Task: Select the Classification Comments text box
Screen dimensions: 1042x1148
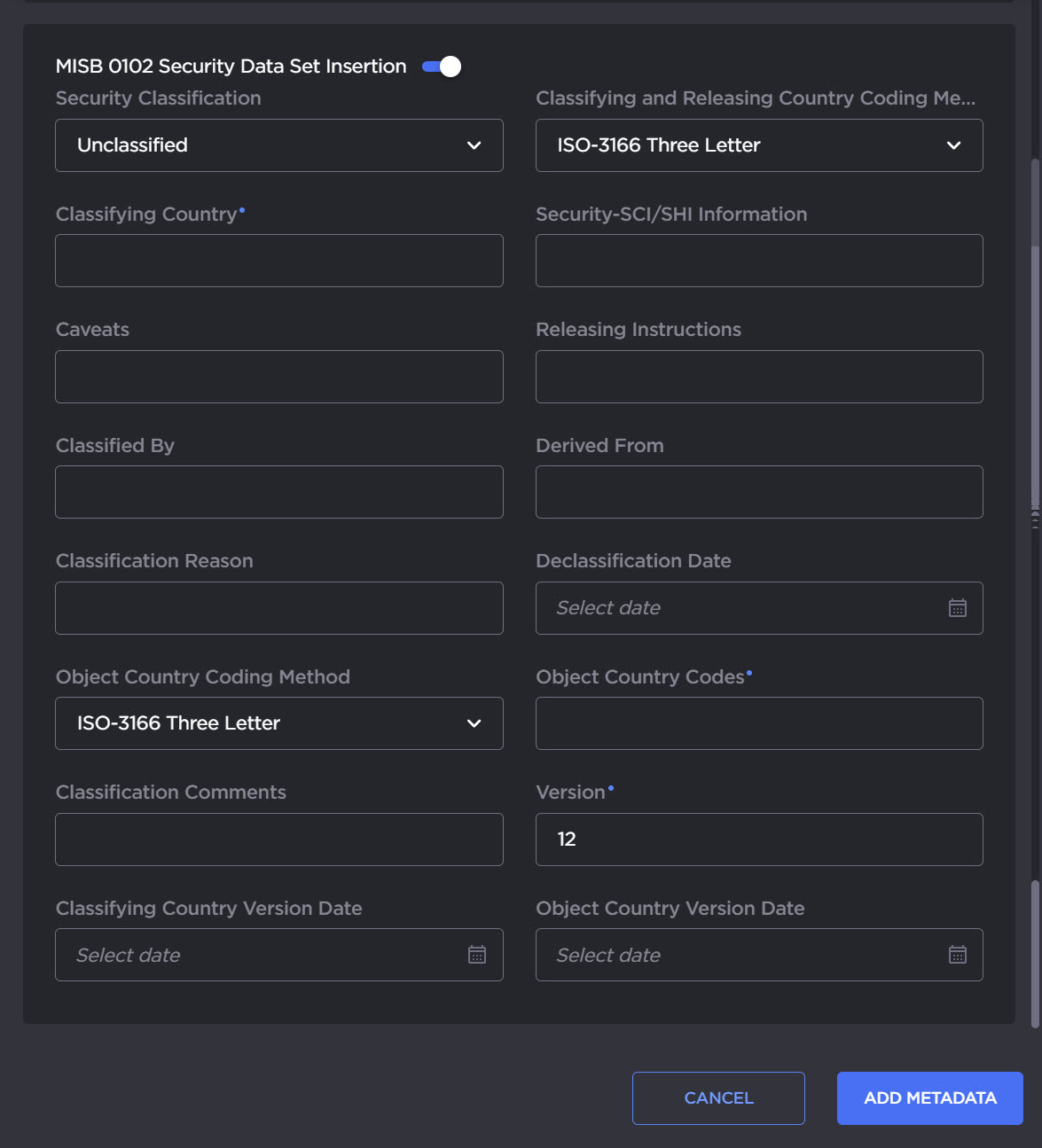Action: (278, 840)
